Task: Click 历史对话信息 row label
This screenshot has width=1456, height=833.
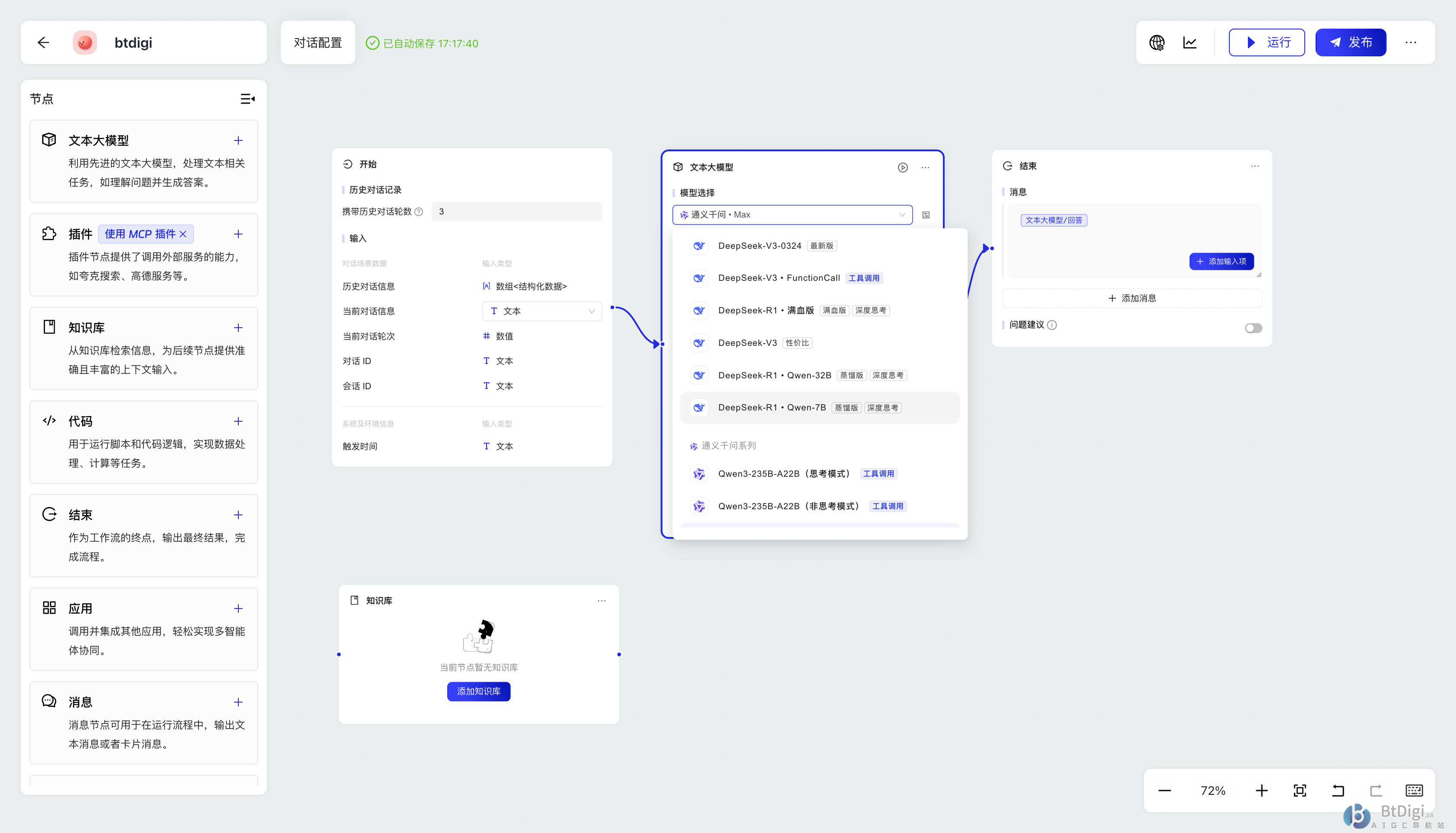Action: 368,286
